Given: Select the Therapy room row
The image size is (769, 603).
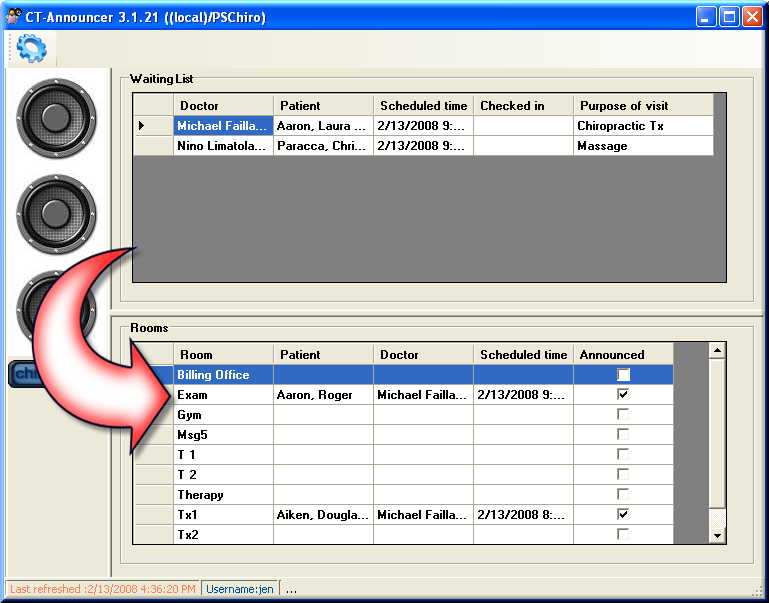Looking at the screenshot, I should pos(223,495).
